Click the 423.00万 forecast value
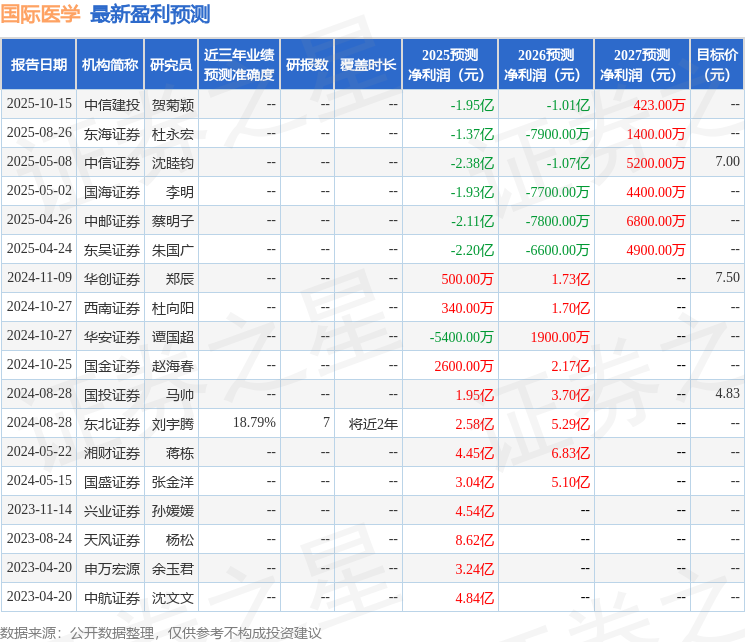The height and width of the screenshot is (642, 745). point(659,105)
